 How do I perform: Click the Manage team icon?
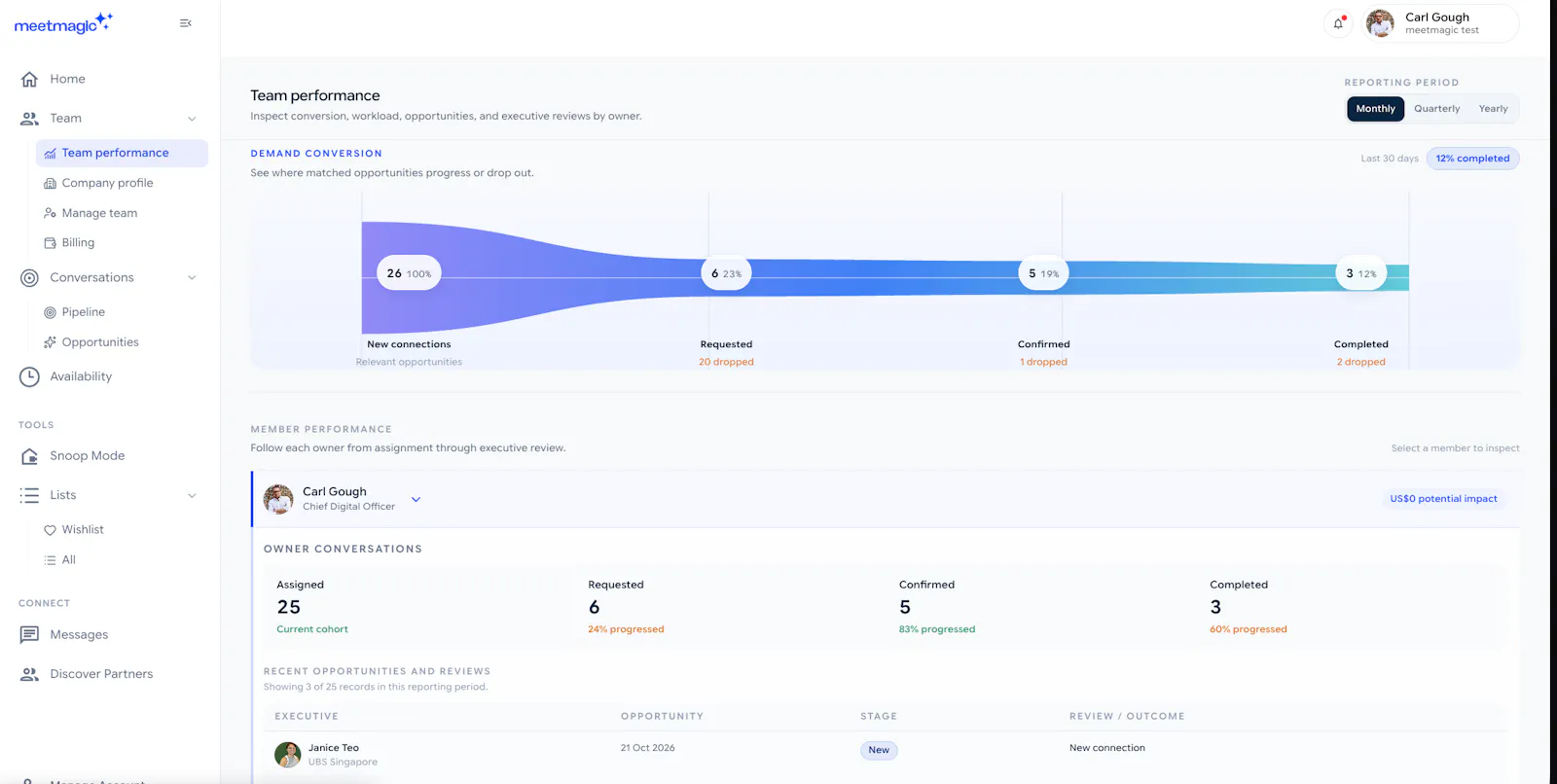click(50, 213)
